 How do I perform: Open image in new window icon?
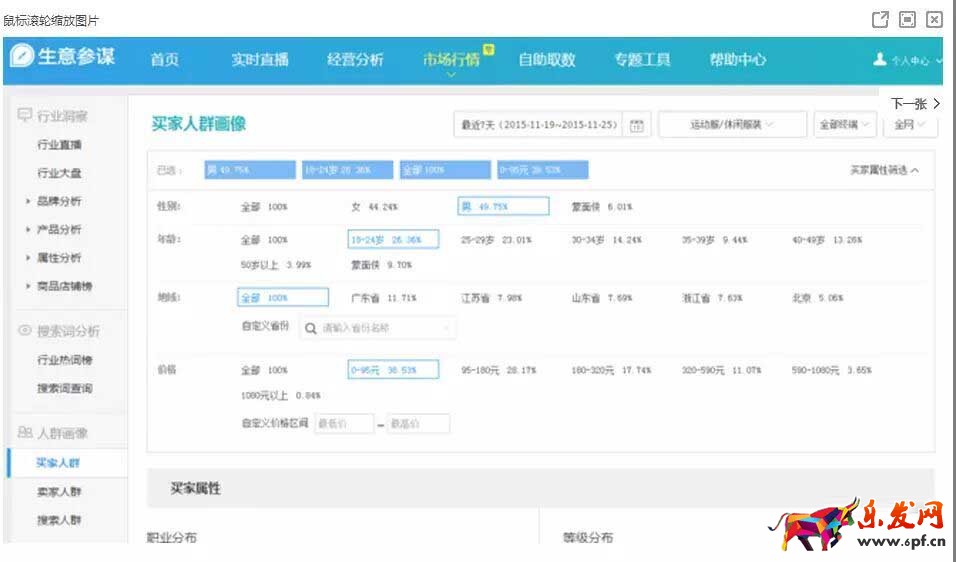[x=880, y=19]
